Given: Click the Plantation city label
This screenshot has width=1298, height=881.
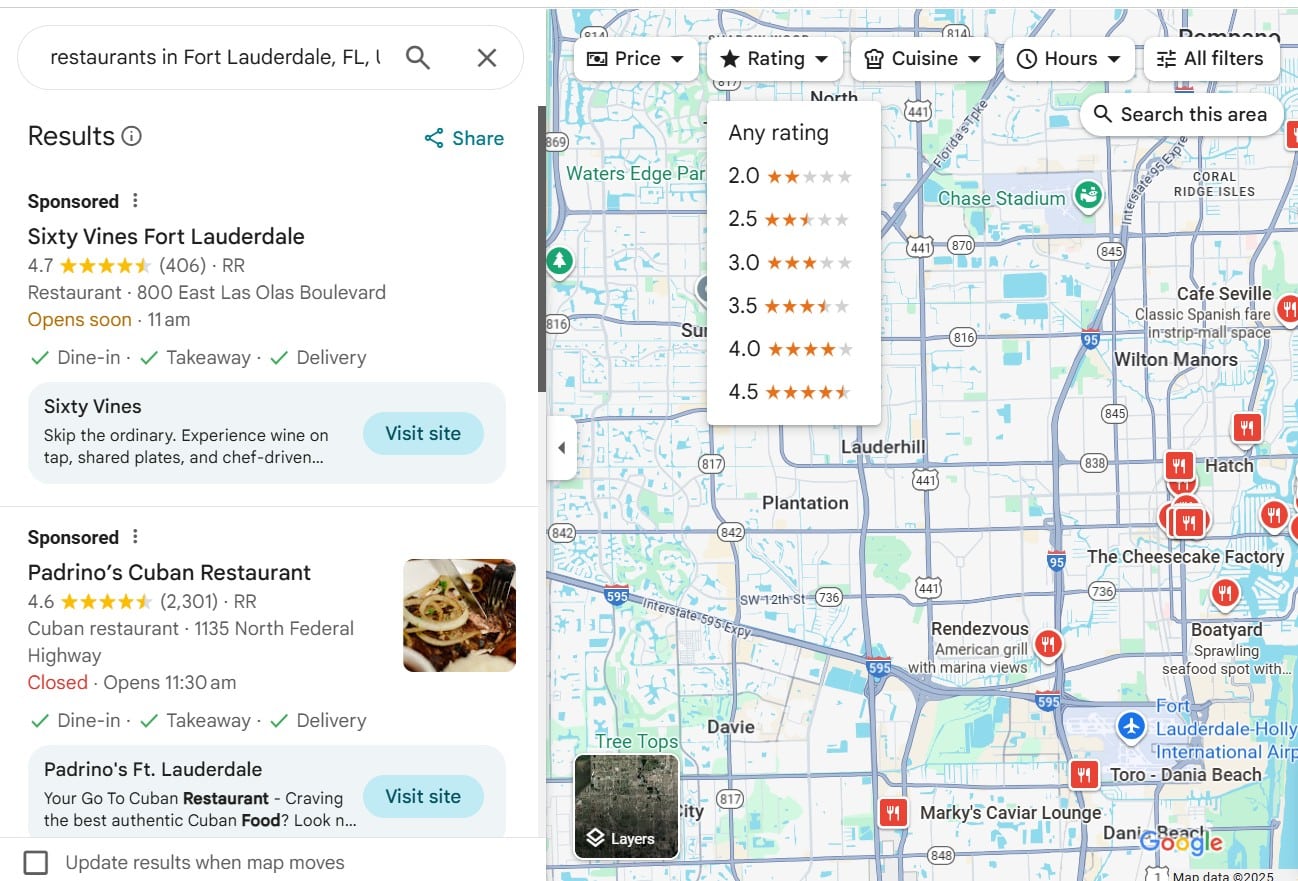Looking at the screenshot, I should [805, 503].
